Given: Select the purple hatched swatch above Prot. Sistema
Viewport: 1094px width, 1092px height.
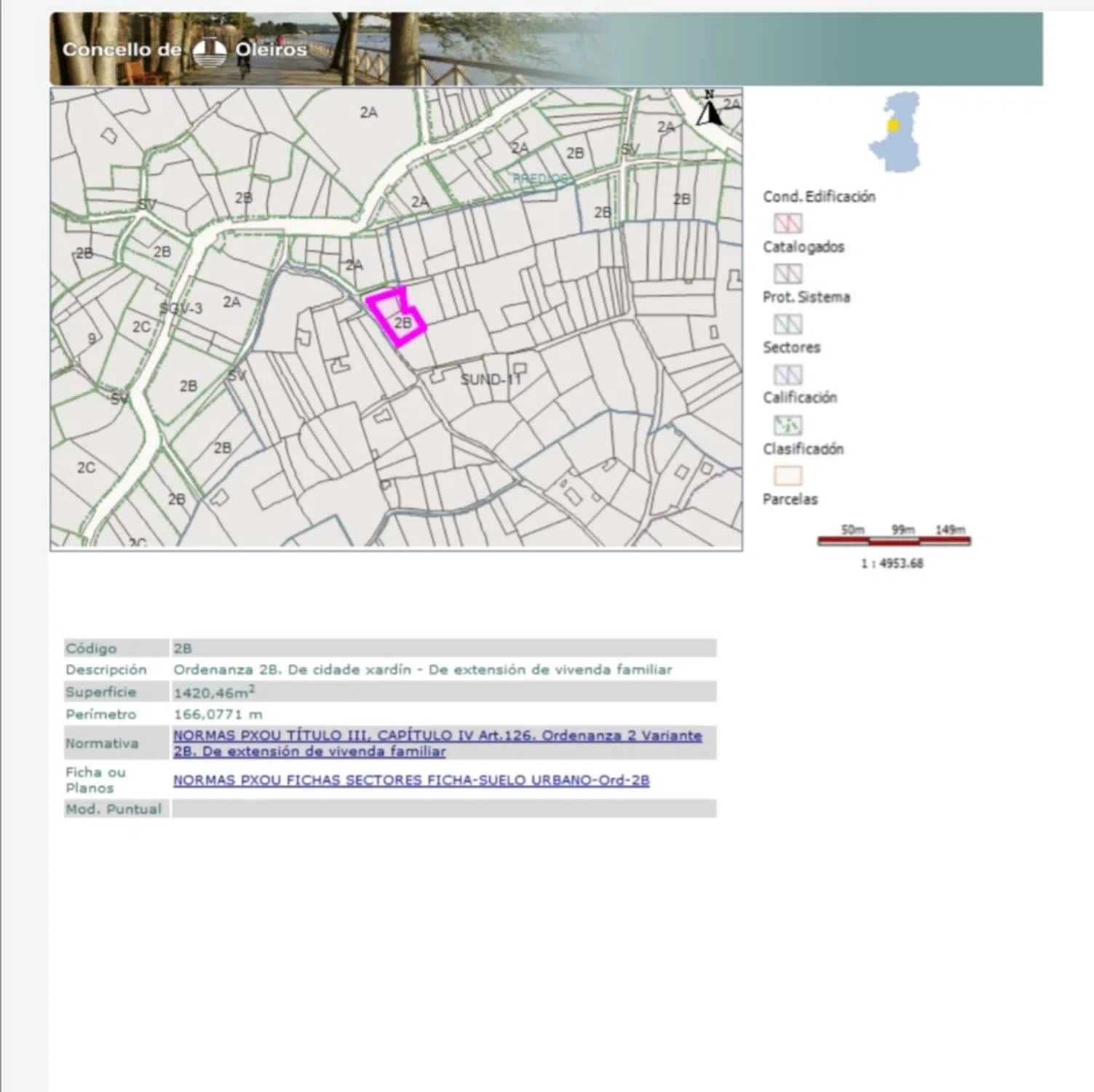Looking at the screenshot, I should click(788, 274).
